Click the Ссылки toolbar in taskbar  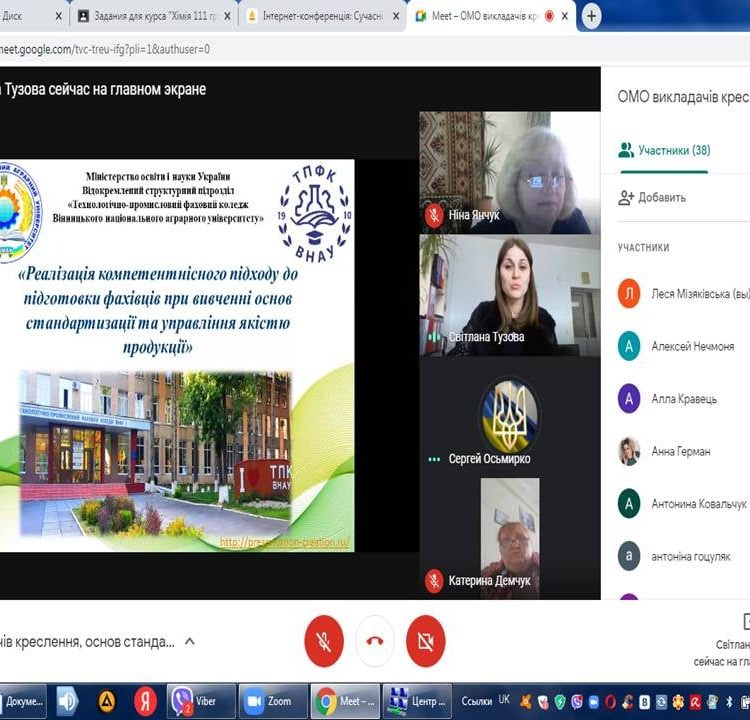click(476, 701)
